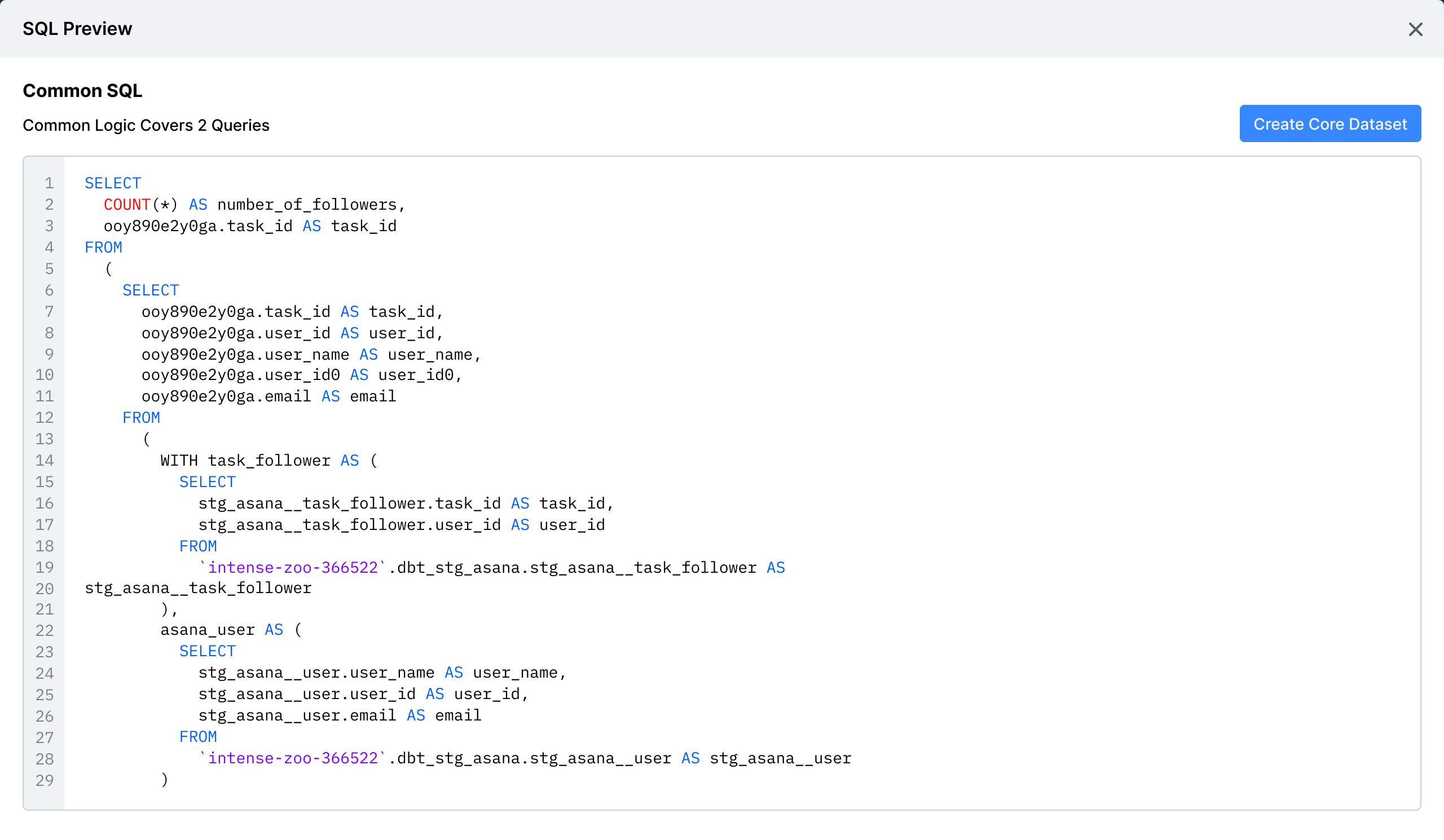1444x840 pixels.
Task: Click the ooy890e2y0ga.user_name text on line 9
Action: pyautogui.click(x=245, y=355)
